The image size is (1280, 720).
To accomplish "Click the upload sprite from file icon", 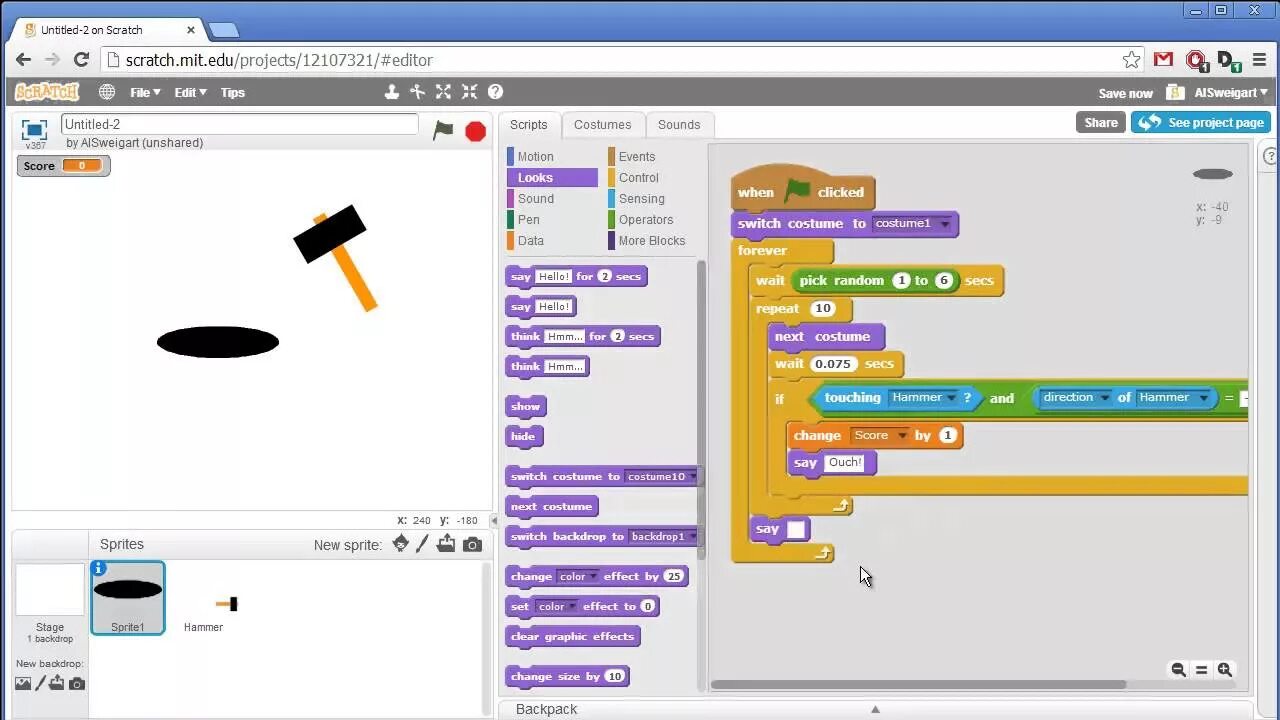I will click(447, 544).
